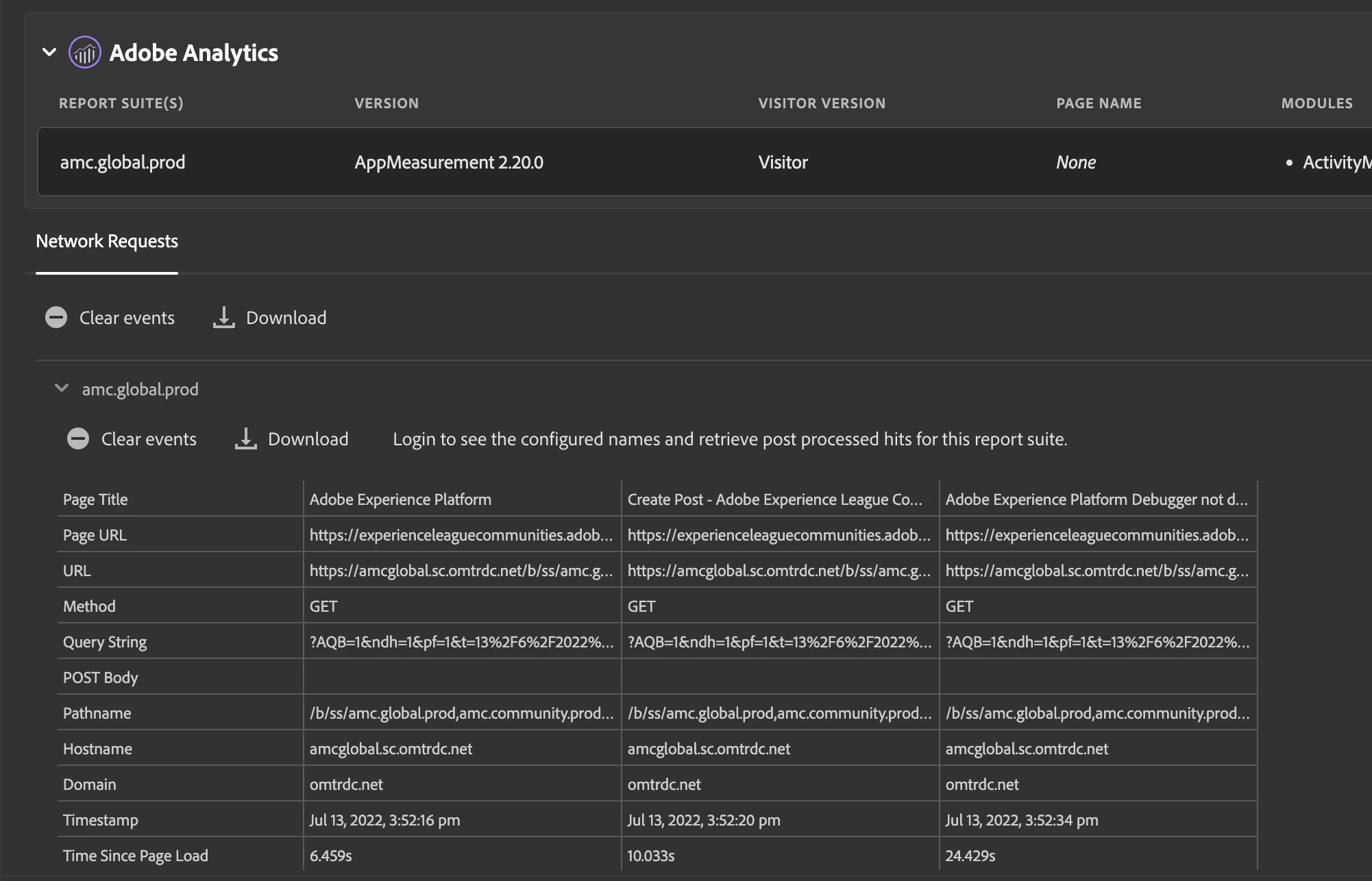Click top Clear events minus icon
Screen dimensions: 1372x881
pyautogui.click(x=56, y=317)
